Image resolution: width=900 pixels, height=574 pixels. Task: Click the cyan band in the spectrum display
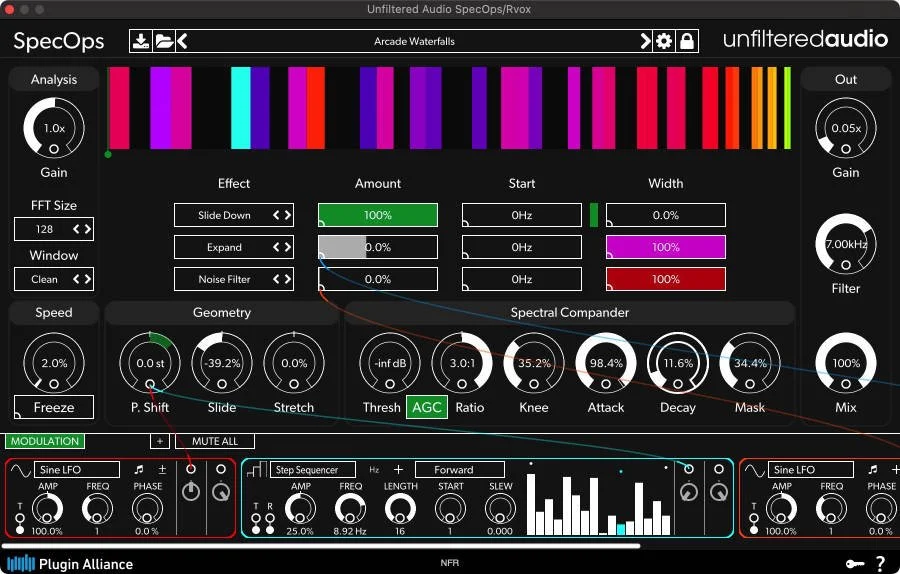pos(240,108)
